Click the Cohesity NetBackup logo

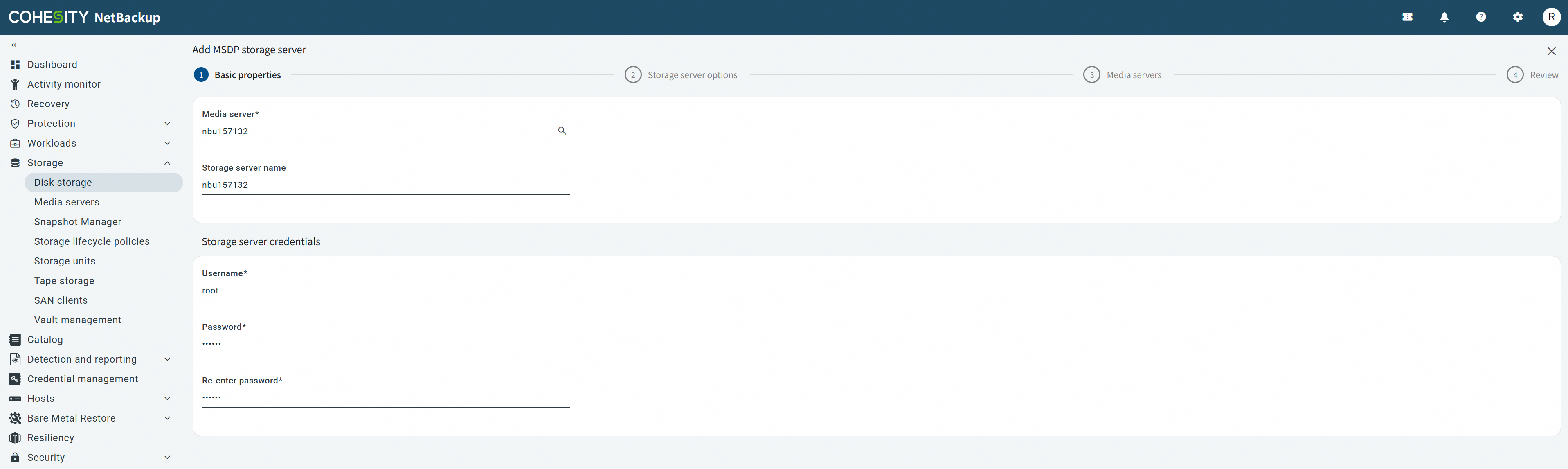coord(85,17)
